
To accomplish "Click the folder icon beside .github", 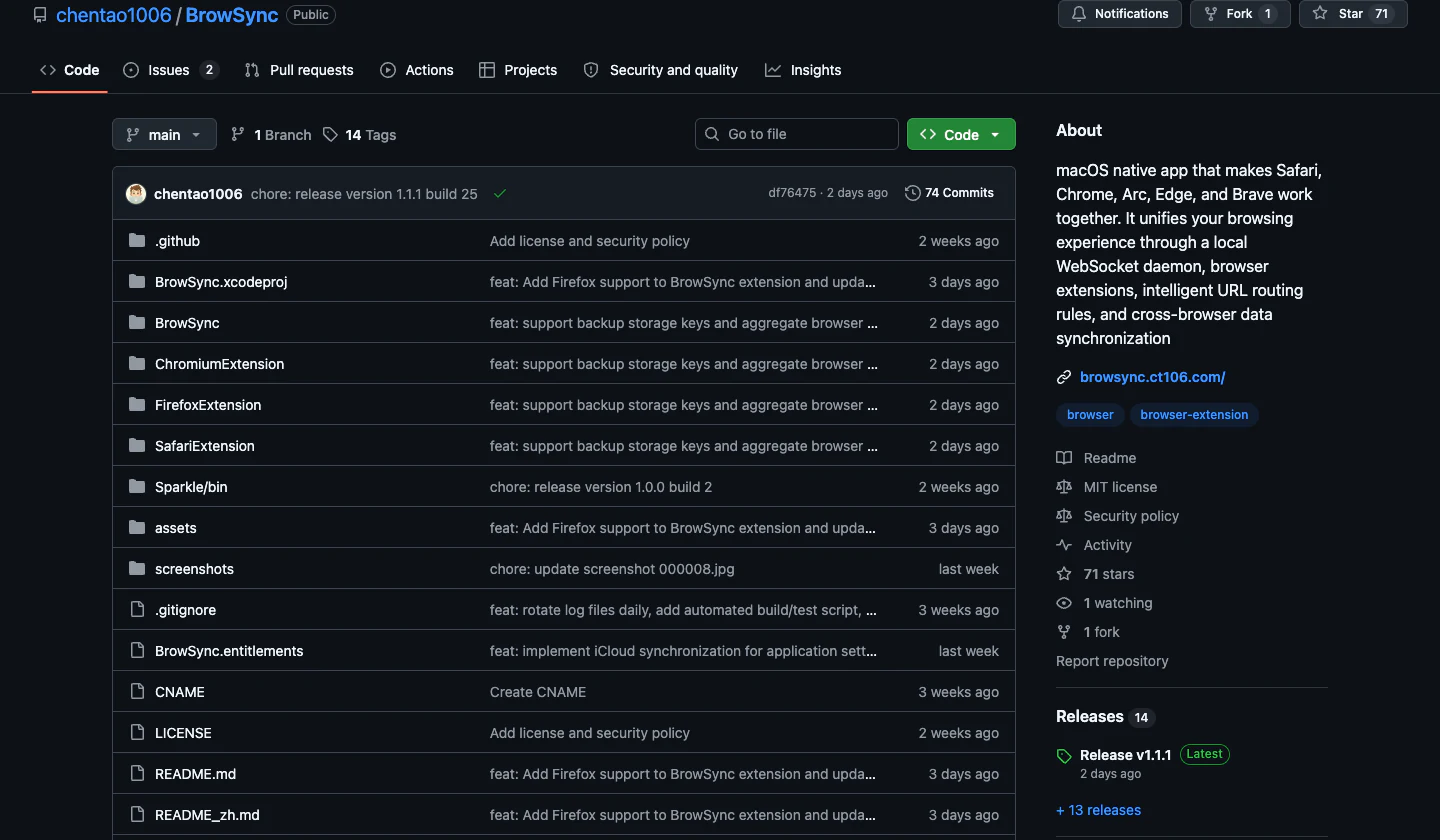I will pyautogui.click(x=137, y=241).
